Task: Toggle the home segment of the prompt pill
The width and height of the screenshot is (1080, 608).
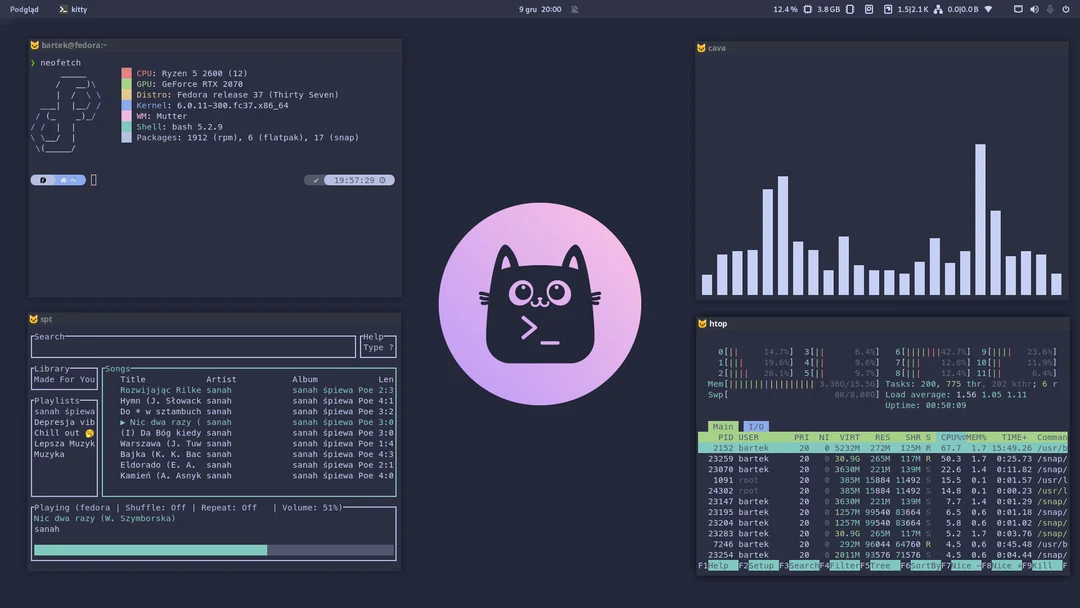Action: tap(63, 180)
